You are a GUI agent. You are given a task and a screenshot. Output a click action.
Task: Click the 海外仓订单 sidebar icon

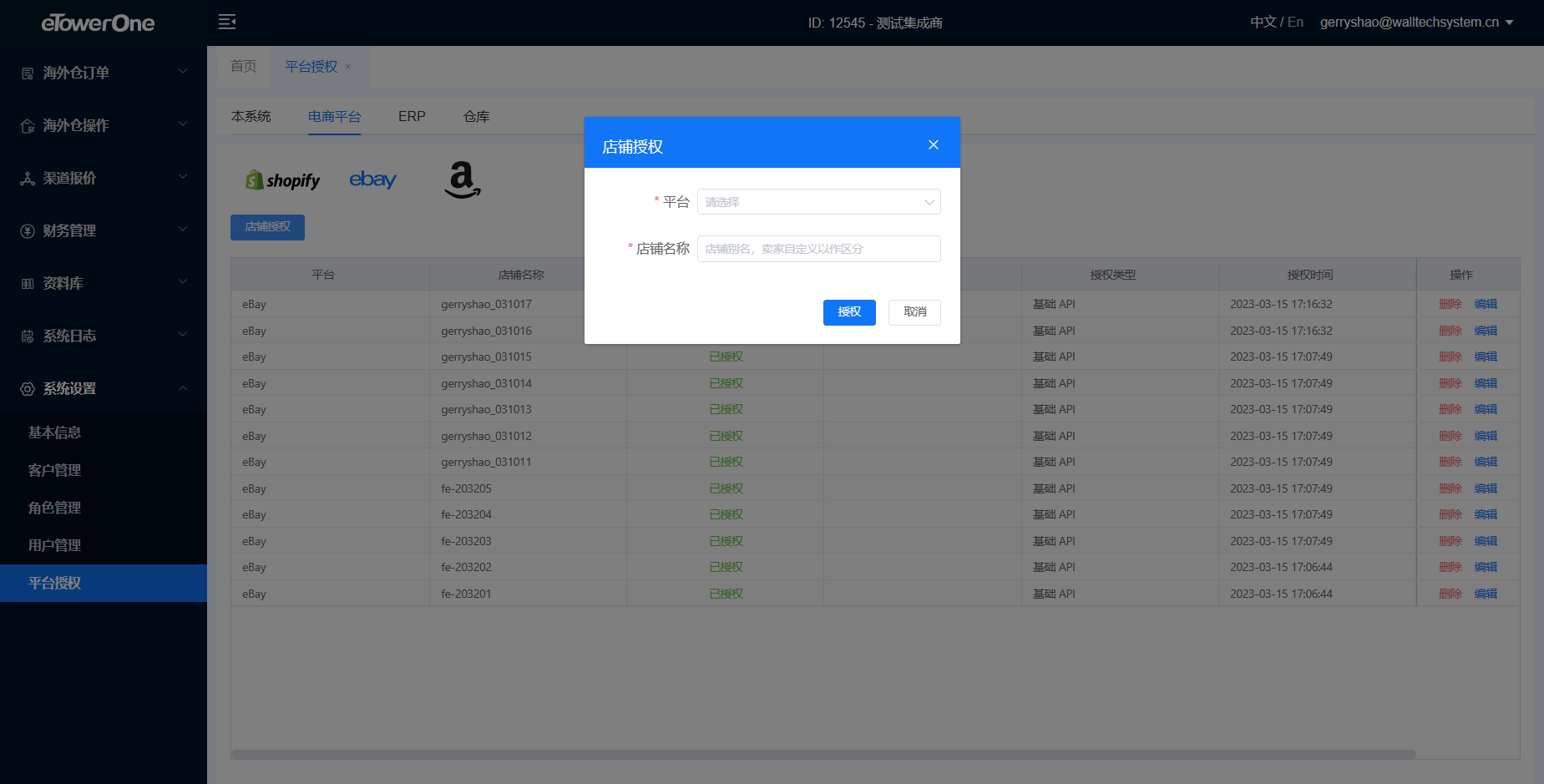point(28,73)
